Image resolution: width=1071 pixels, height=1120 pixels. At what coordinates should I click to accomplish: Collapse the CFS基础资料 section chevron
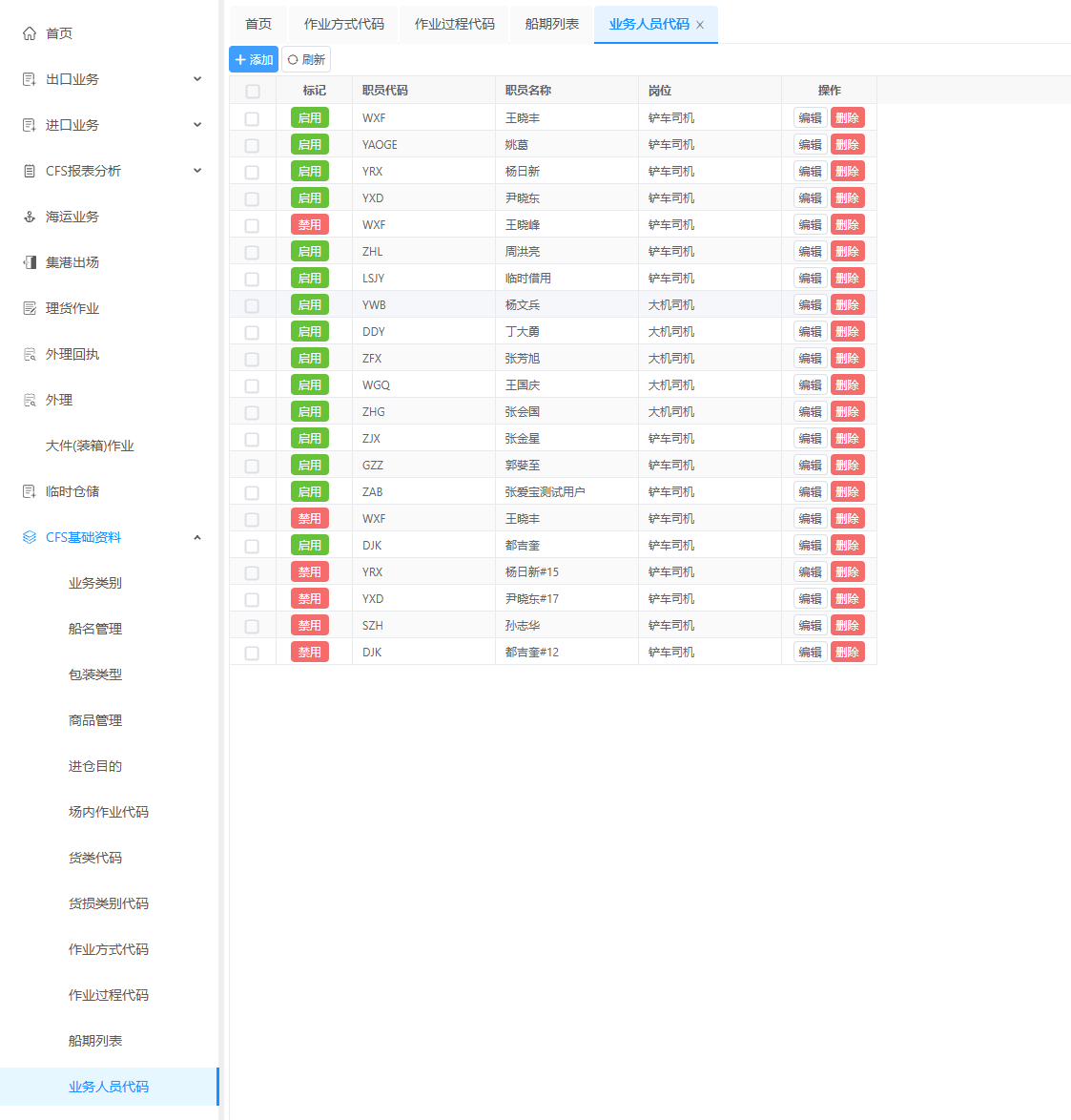197,537
